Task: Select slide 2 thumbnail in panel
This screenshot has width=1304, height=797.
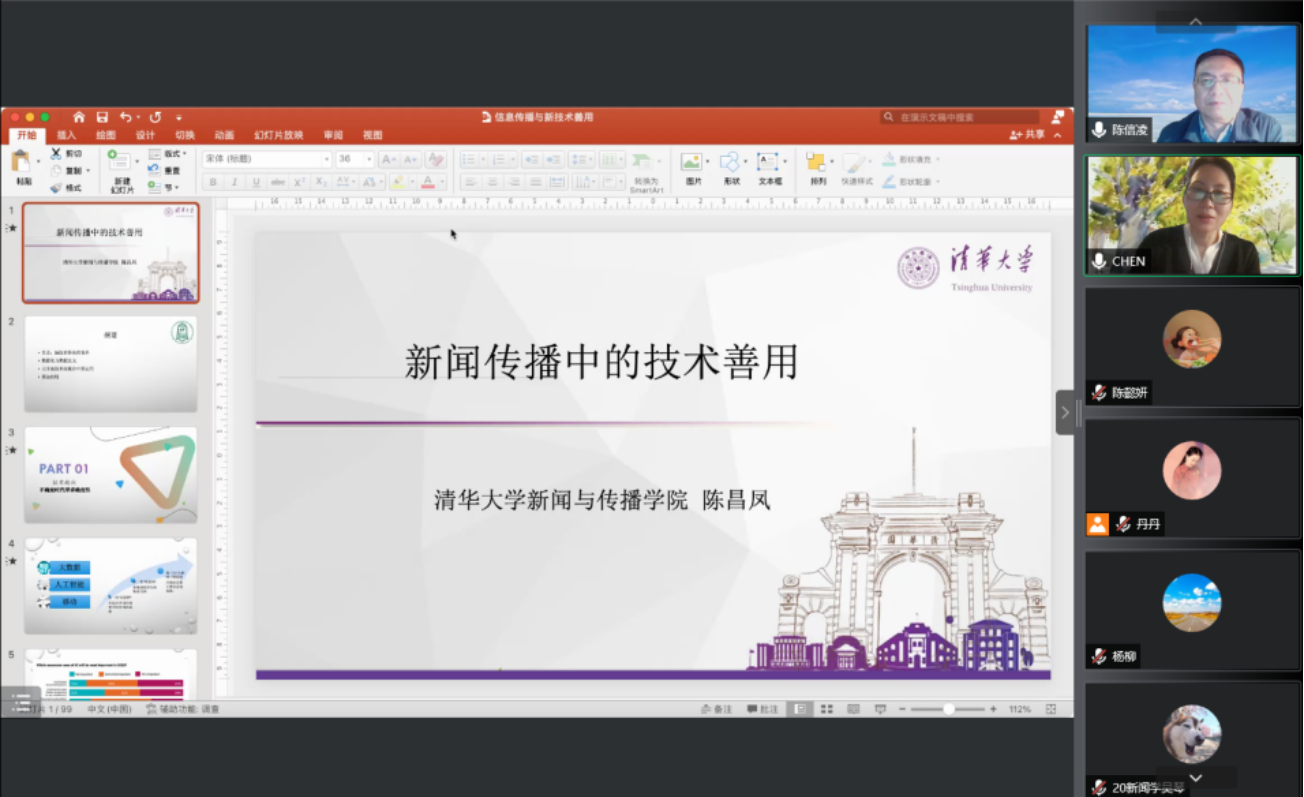Action: click(111, 364)
